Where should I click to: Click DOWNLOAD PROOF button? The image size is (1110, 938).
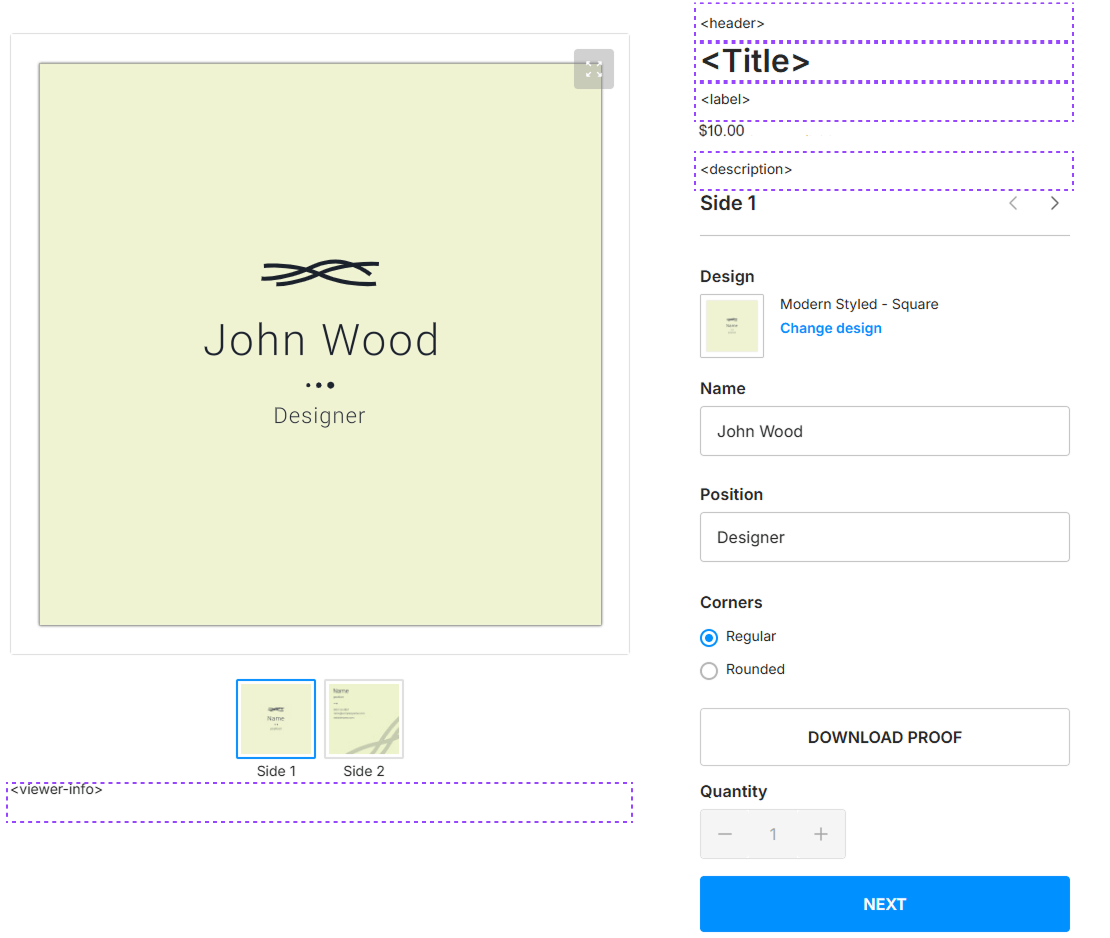pos(884,737)
